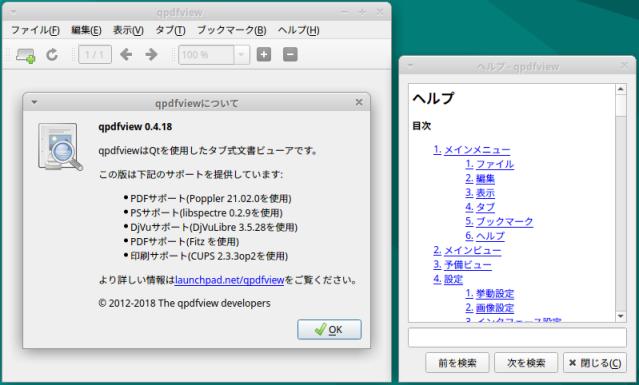The image size is (639, 385).
Task: Open the 3. 表示 help link
Action: 480,193
